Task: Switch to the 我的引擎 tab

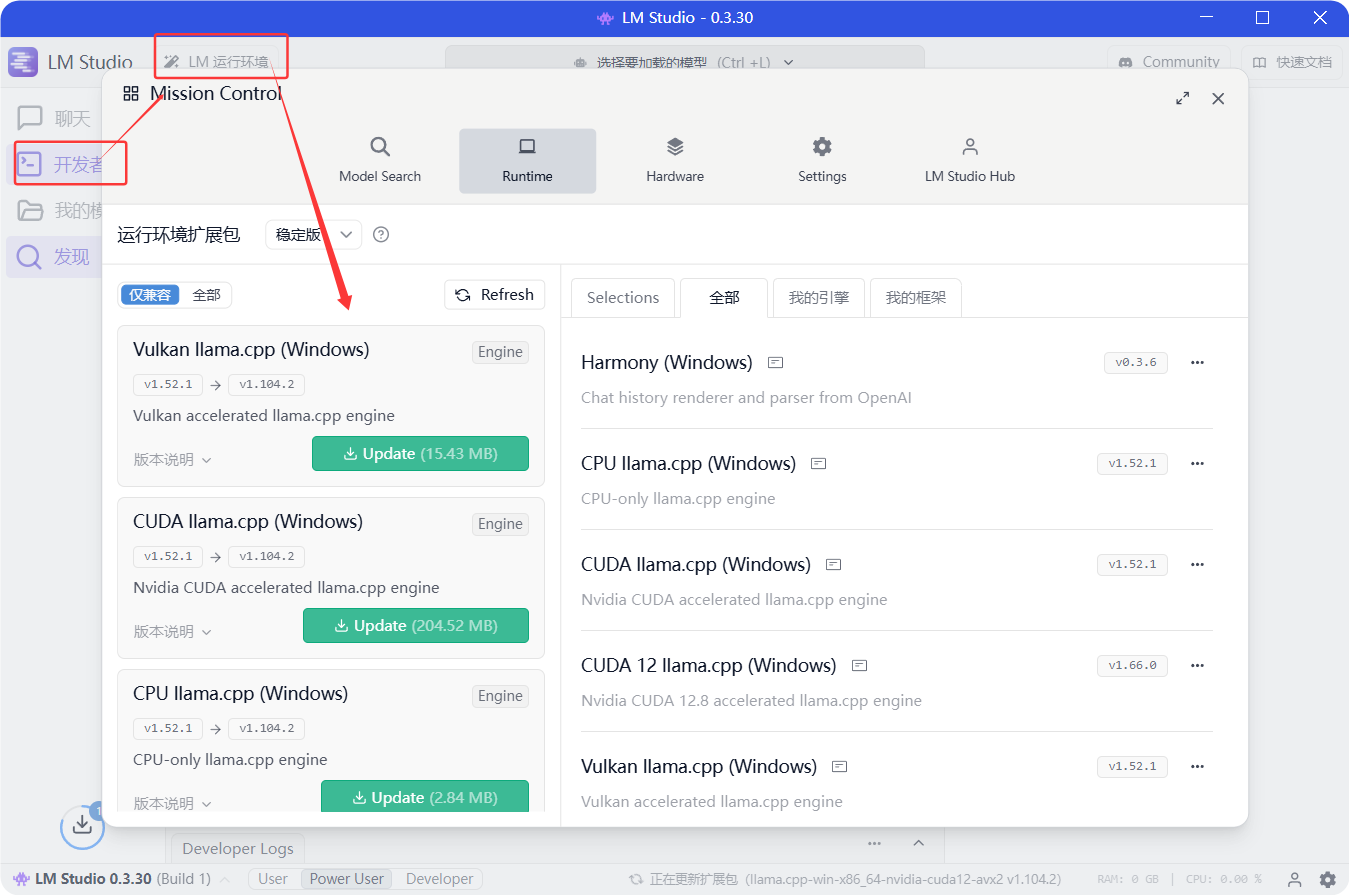Action: tap(818, 297)
